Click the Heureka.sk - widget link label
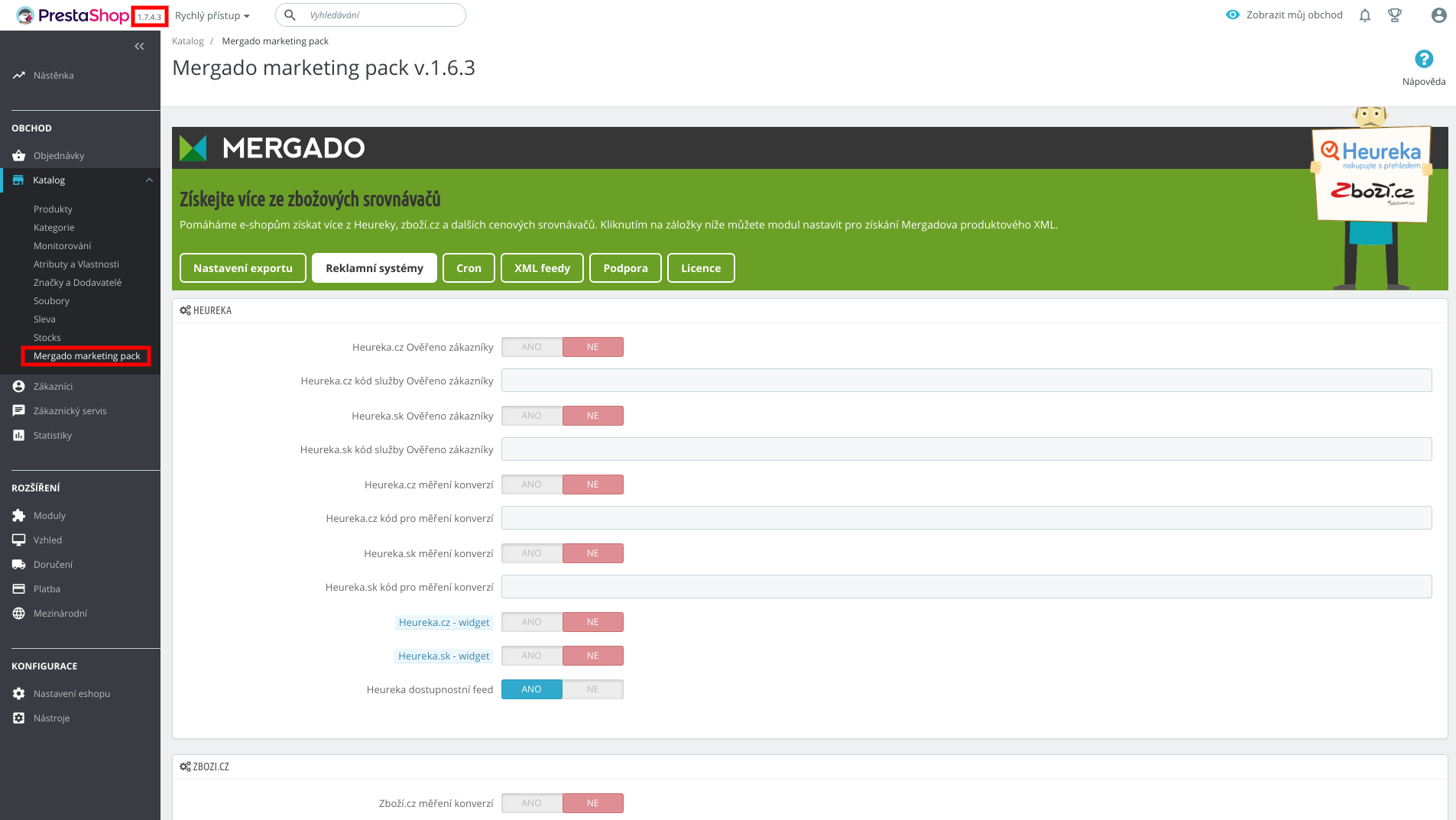The image size is (1456, 820). [x=444, y=656]
